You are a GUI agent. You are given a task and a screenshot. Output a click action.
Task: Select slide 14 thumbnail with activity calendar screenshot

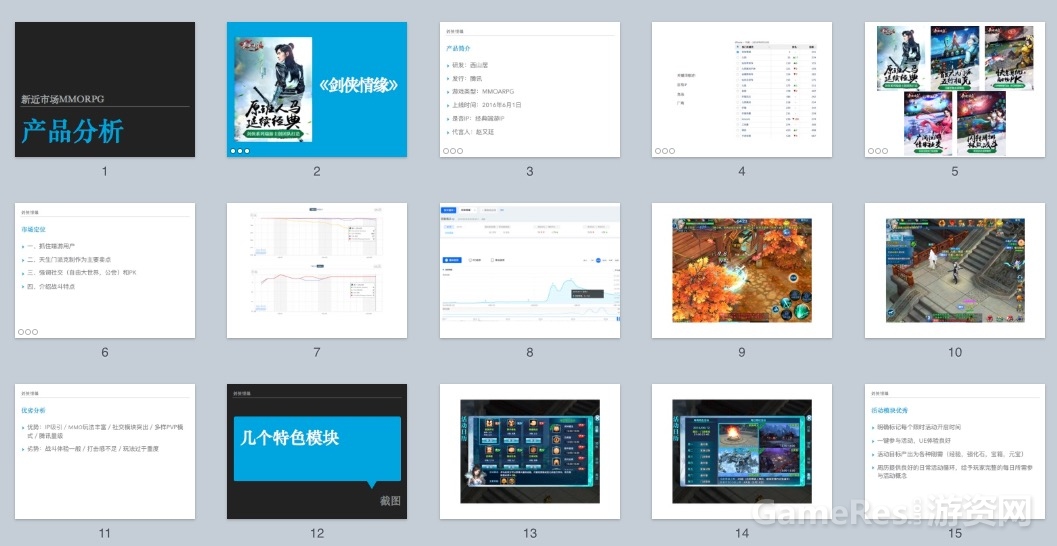[742, 452]
